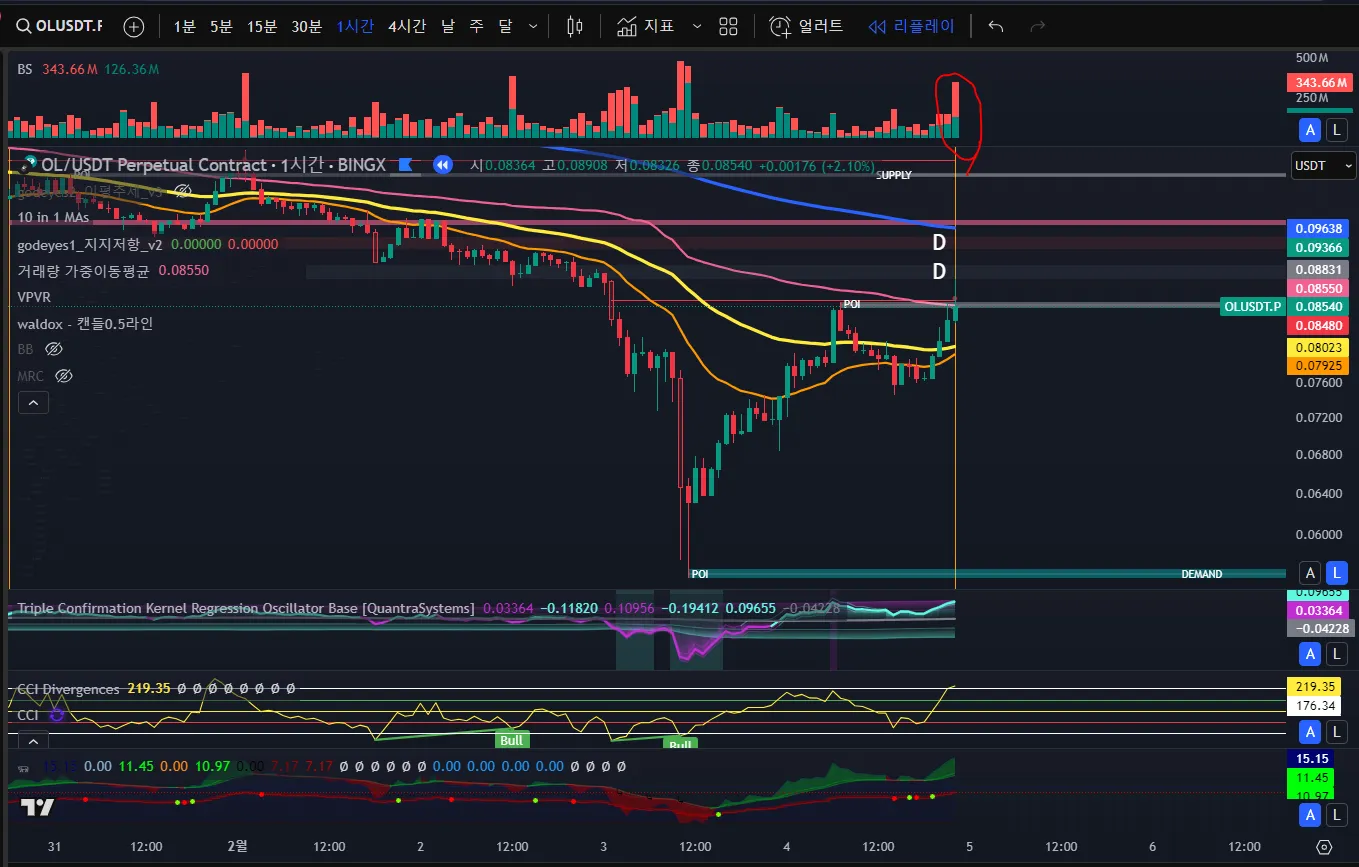
Task: Toggle auto scale A in the CCI pane
Action: (1309, 732)
